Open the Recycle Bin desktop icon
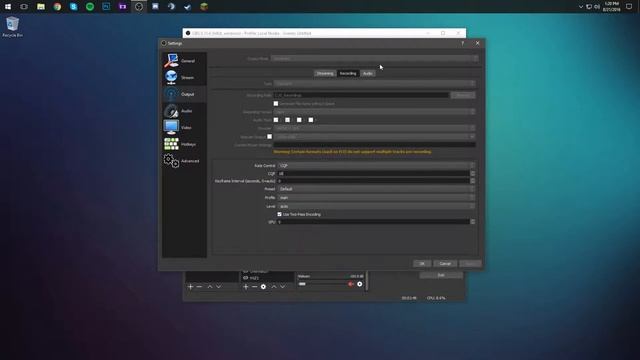 coord(12,27)
